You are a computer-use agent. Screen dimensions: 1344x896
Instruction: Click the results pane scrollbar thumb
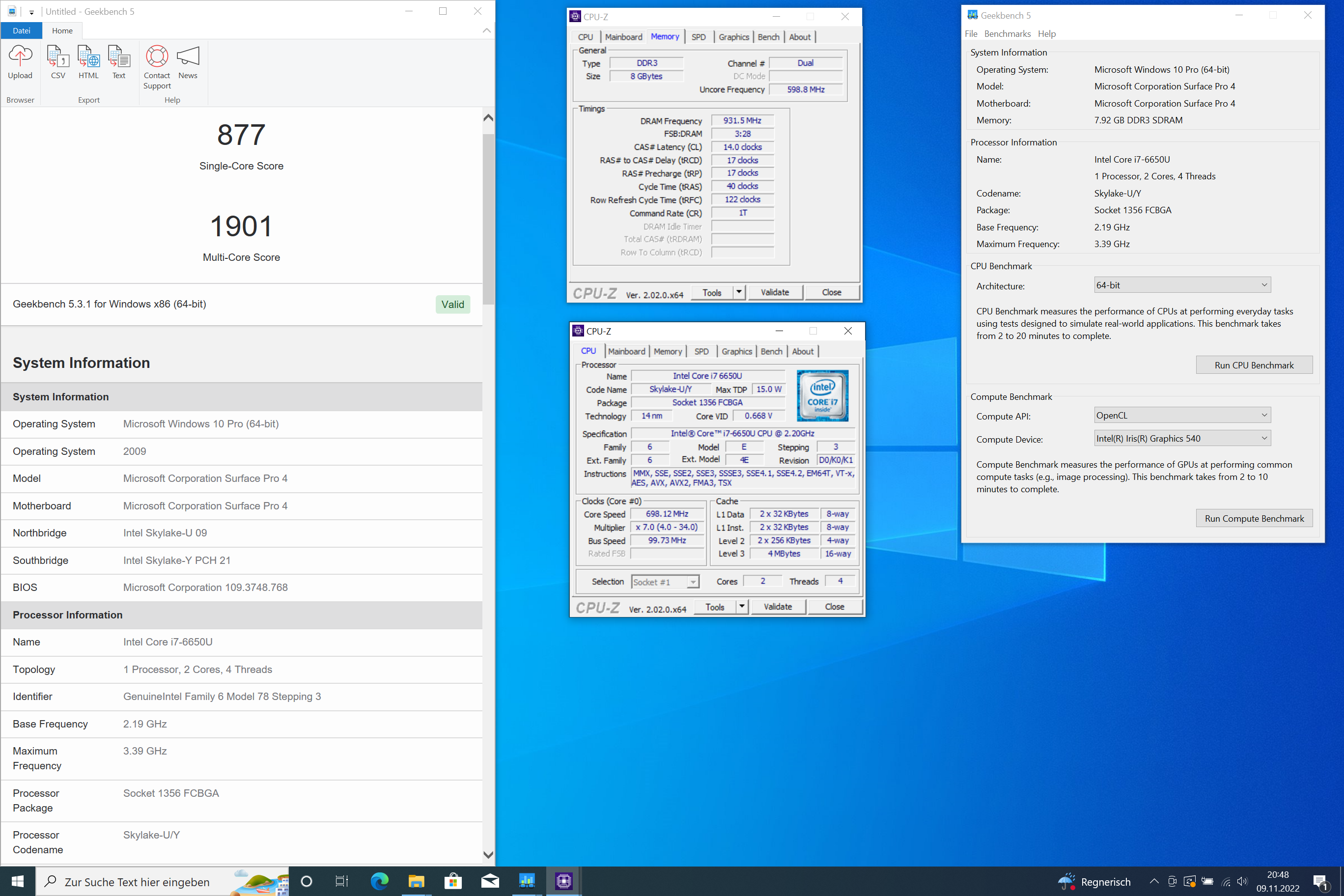tap(488, 220)
